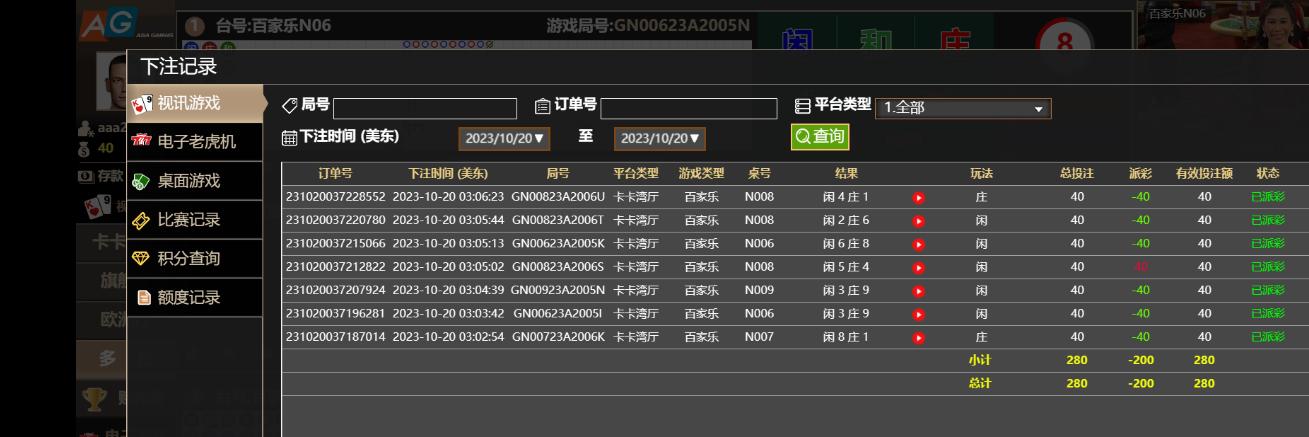The width and height of the screenshot is (1309, 437).
Task: Open the end date picker dropdown
Action: tap(659, 138)
